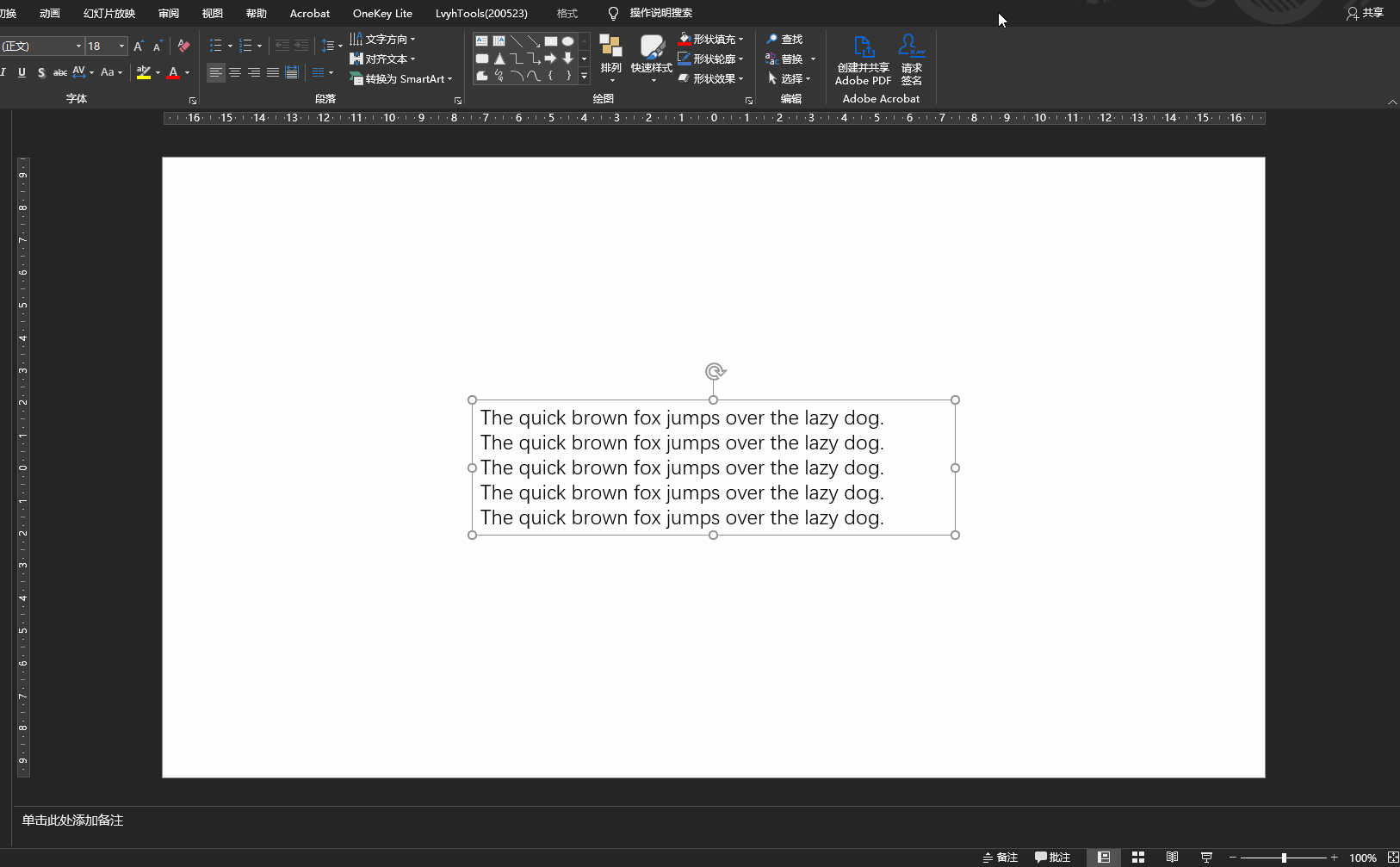
Task: Select oval shape in gallery
Action: 568,41
